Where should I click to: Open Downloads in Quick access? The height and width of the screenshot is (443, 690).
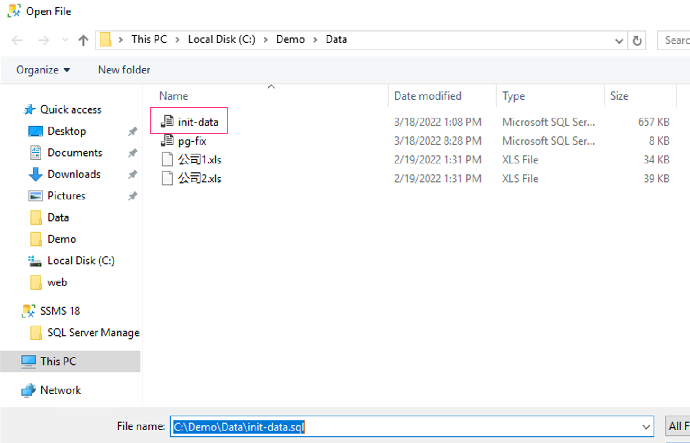pyautogui.click(x=73, y=174)
